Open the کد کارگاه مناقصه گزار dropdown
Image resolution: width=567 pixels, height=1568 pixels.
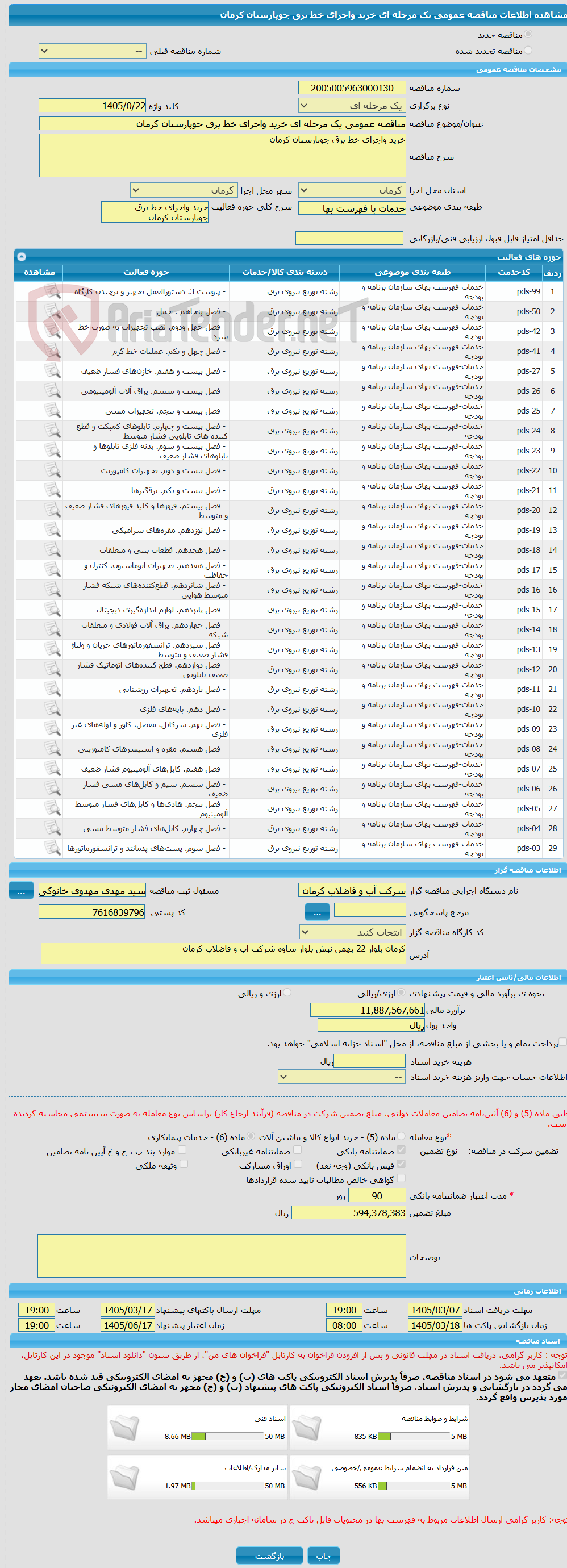tap(353, 932)
